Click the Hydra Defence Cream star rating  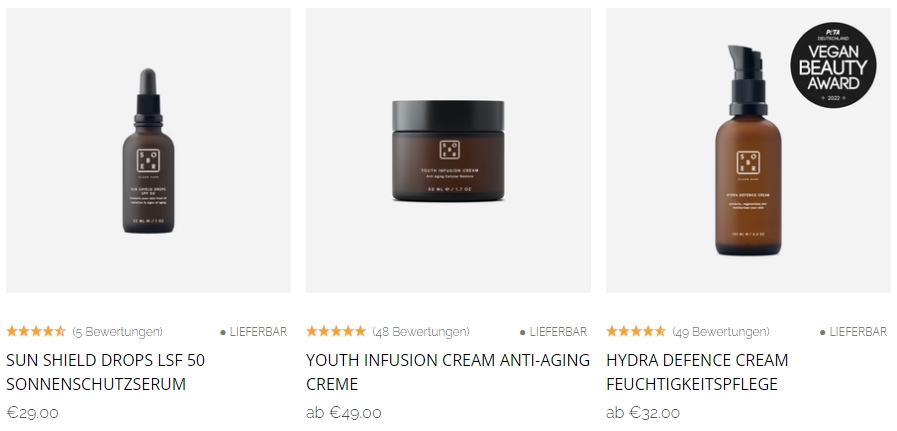coord(636,331)
